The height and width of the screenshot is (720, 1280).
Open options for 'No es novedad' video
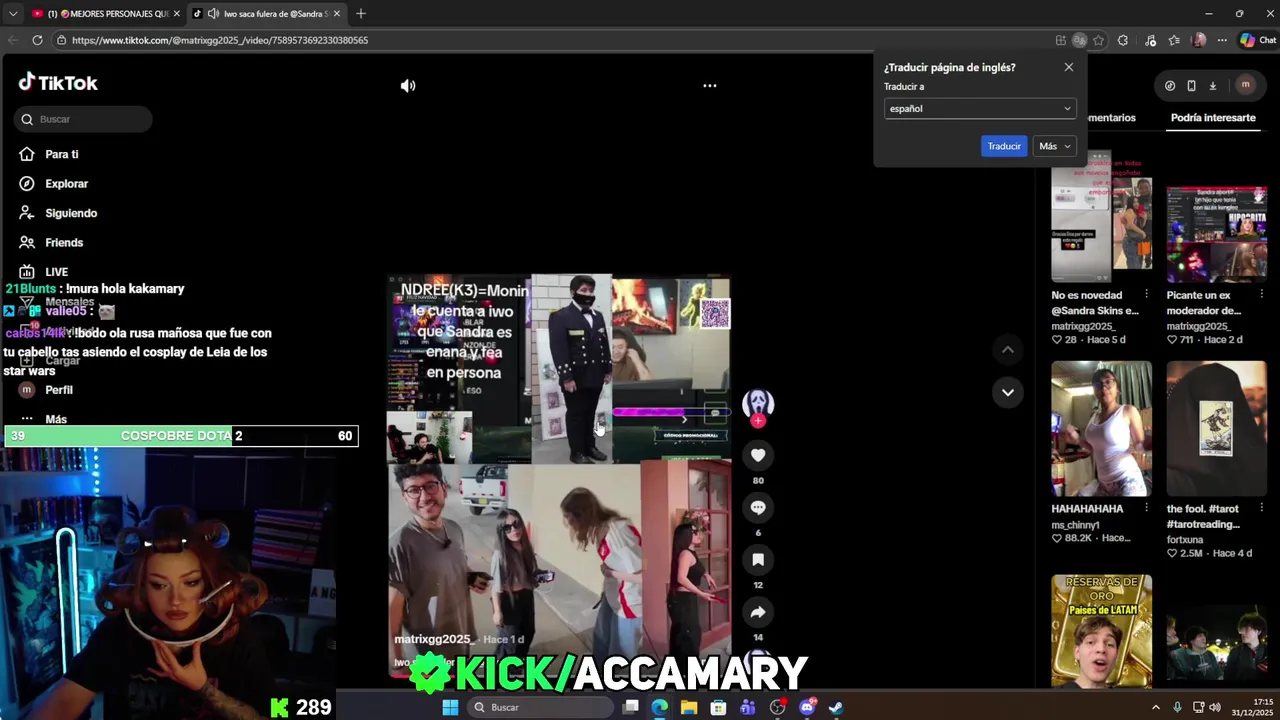pos(1146,295)
